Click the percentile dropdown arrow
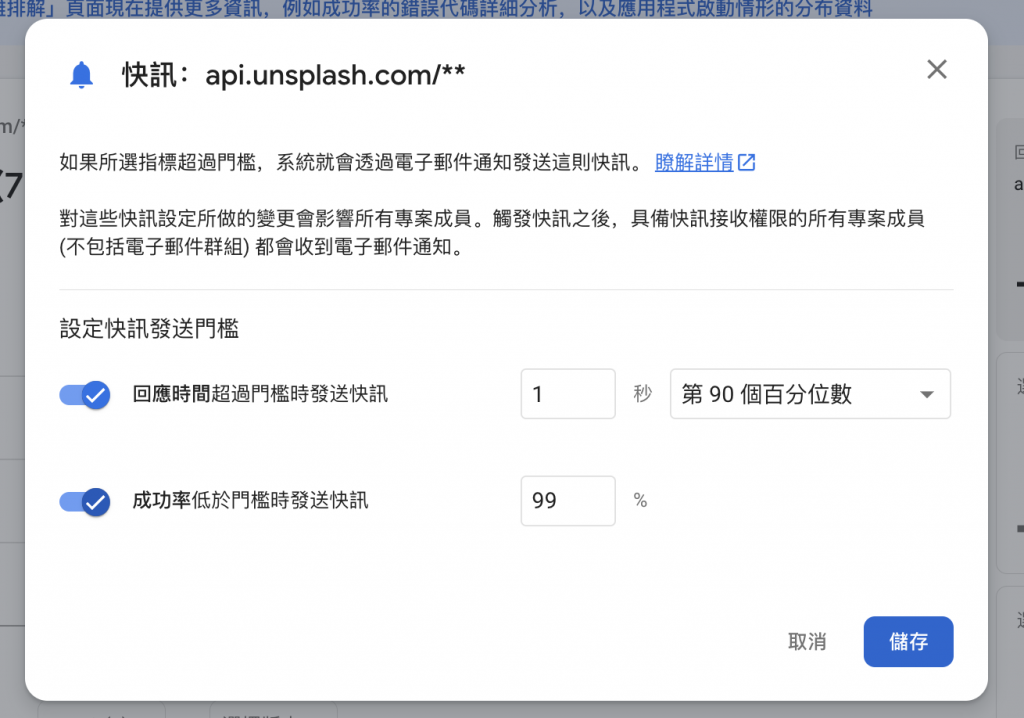 (926, 395)
